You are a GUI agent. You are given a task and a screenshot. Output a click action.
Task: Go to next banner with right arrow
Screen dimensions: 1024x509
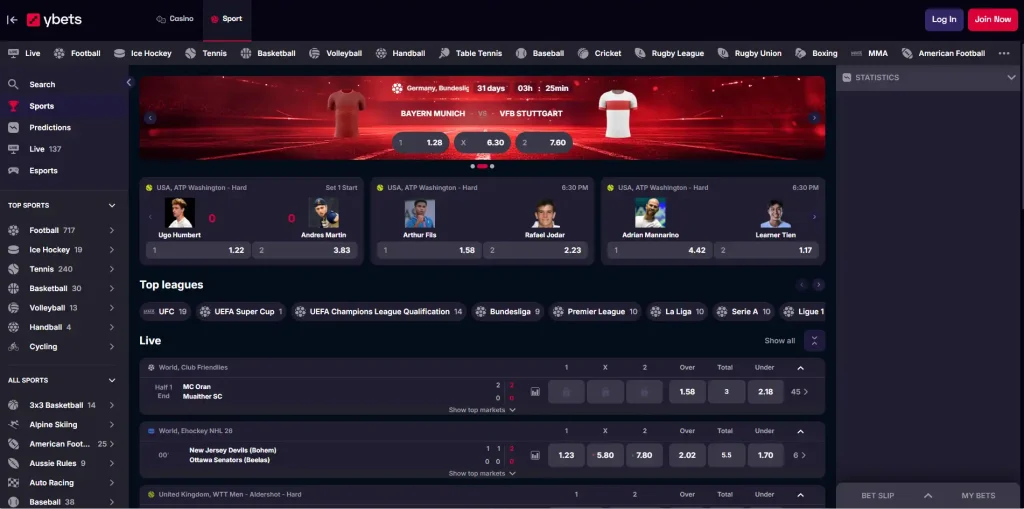click(x=814, y=118)
